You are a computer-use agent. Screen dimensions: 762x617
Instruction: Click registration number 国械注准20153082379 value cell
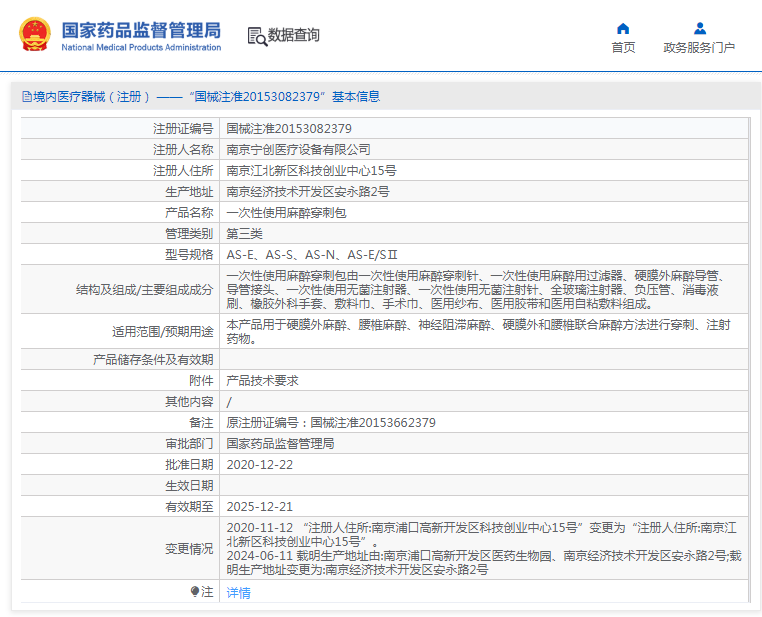point(289,128)
